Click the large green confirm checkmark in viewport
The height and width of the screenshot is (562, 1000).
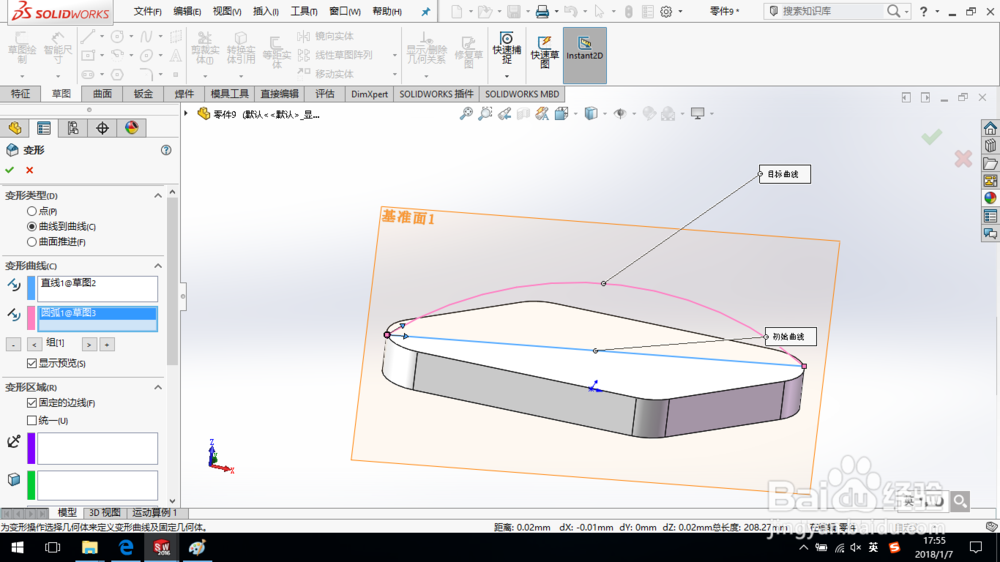tap(932, 136)
